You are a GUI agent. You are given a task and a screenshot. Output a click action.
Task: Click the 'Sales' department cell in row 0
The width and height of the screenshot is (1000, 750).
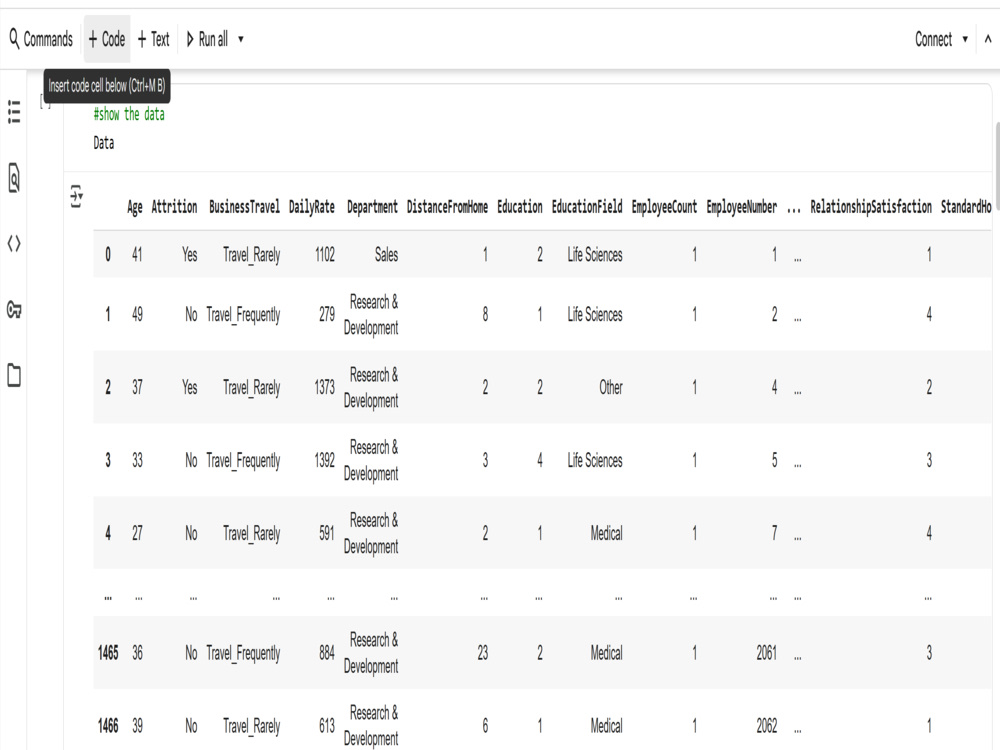click(386, 254)
